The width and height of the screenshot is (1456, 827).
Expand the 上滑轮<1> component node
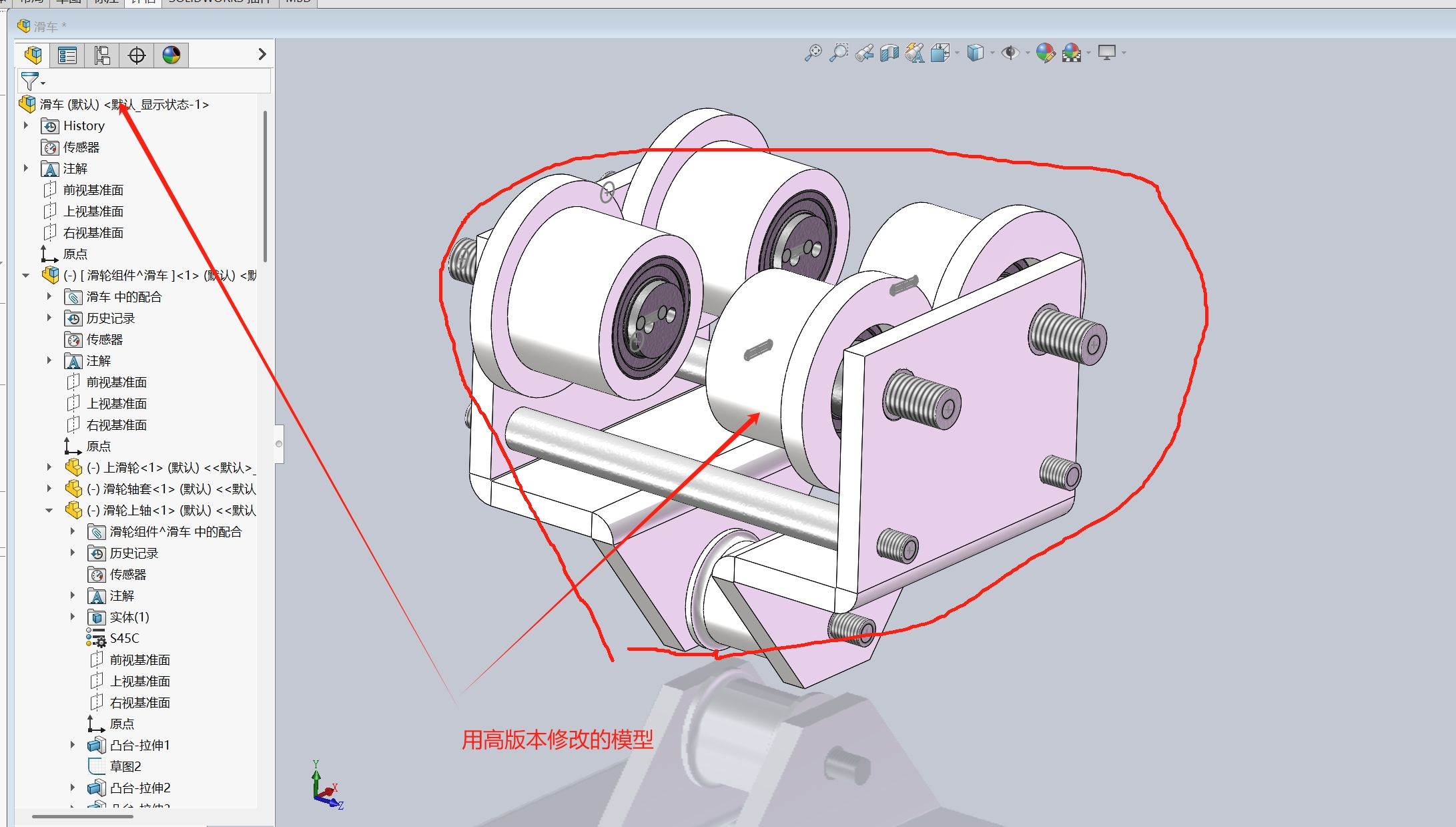[x=49, y=468]
